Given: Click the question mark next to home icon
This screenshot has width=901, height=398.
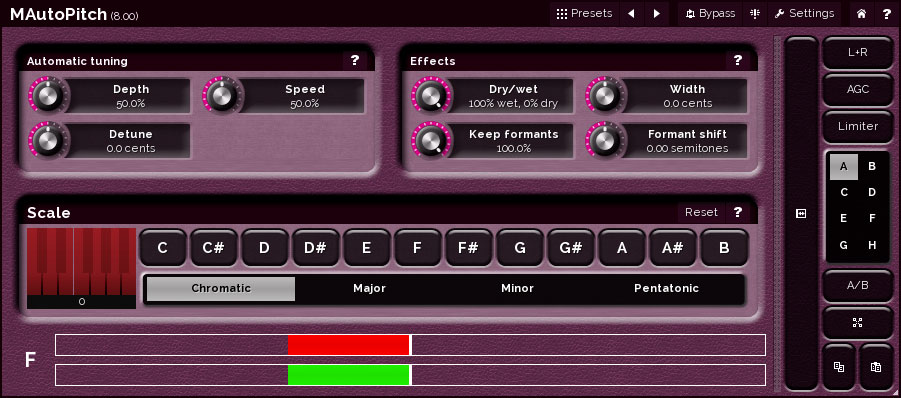Looking at the screenshot, I should coord(887,14).
